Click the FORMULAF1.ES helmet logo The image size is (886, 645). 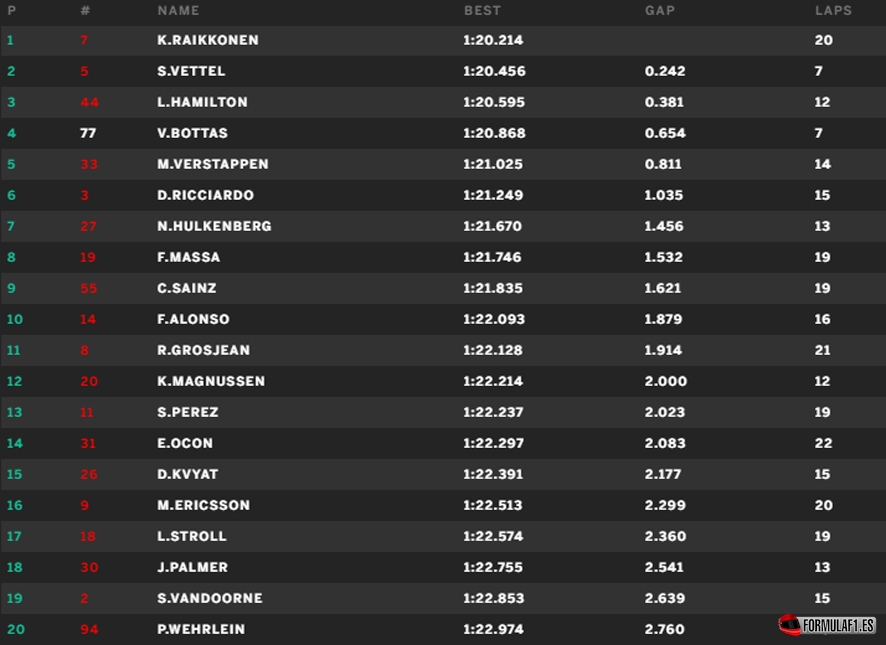click(x=827, y=625)
